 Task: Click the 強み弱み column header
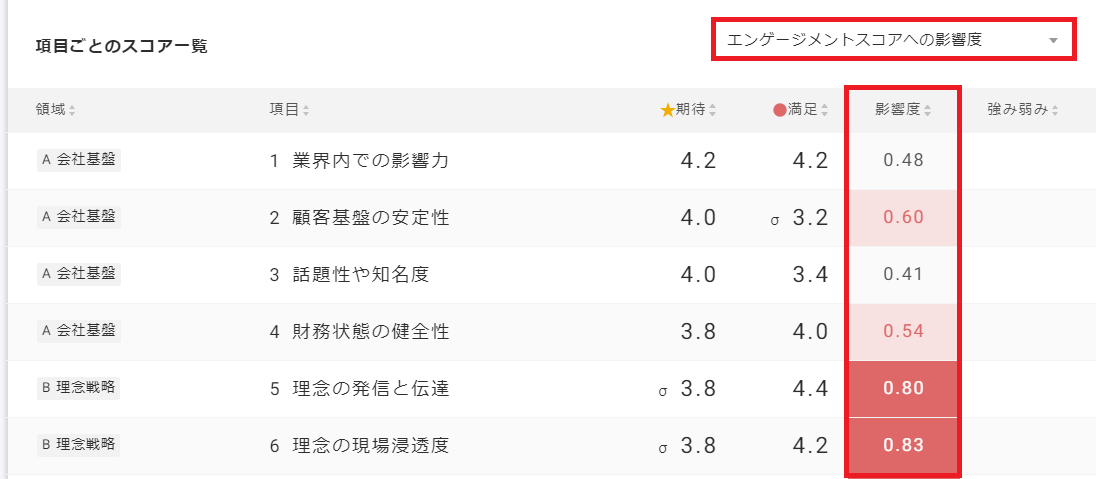1017,110
